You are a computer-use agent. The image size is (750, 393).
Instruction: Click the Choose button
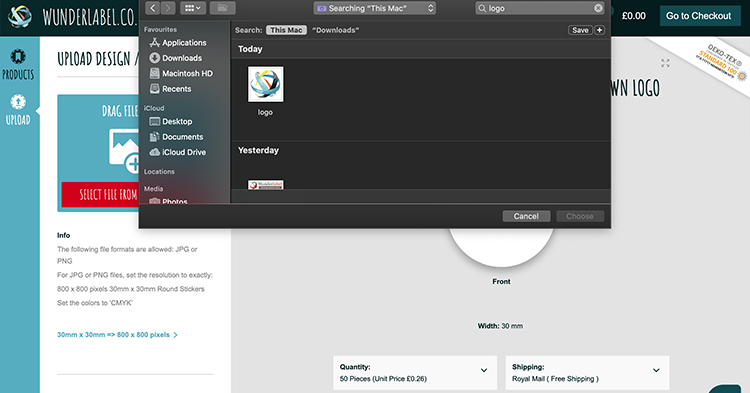point(580,216)
